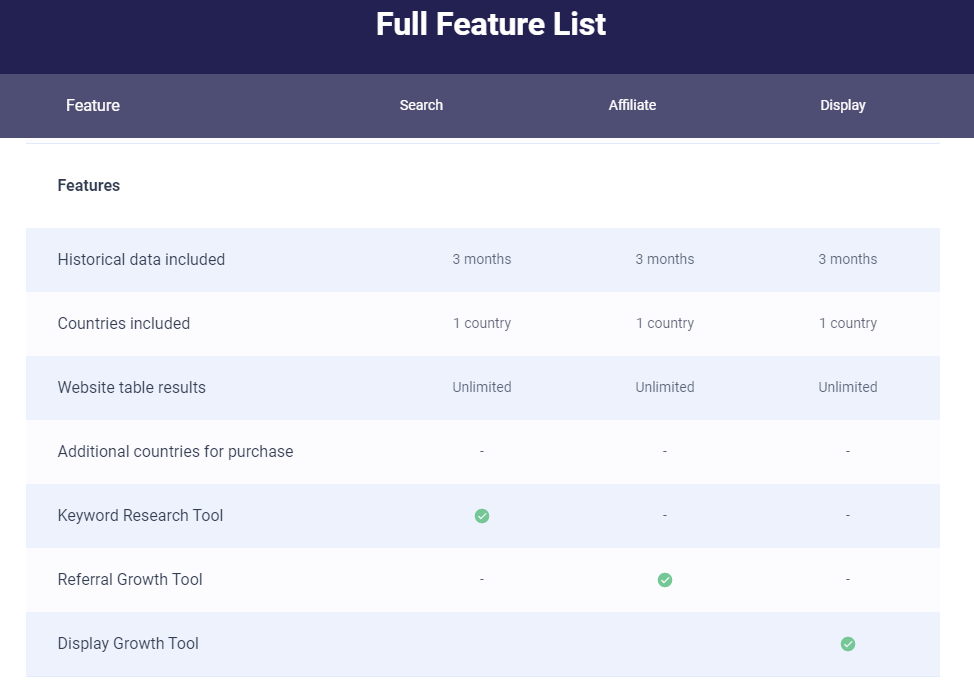Select the Display column header
This screenshot has width=974, height=699.
pyautogui.click(x=843, y=105)
